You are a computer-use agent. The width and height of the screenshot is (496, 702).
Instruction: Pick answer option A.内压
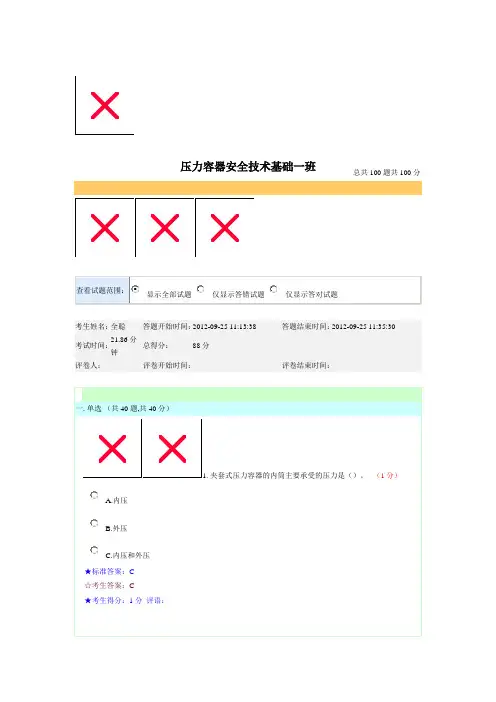pos(94,495)
